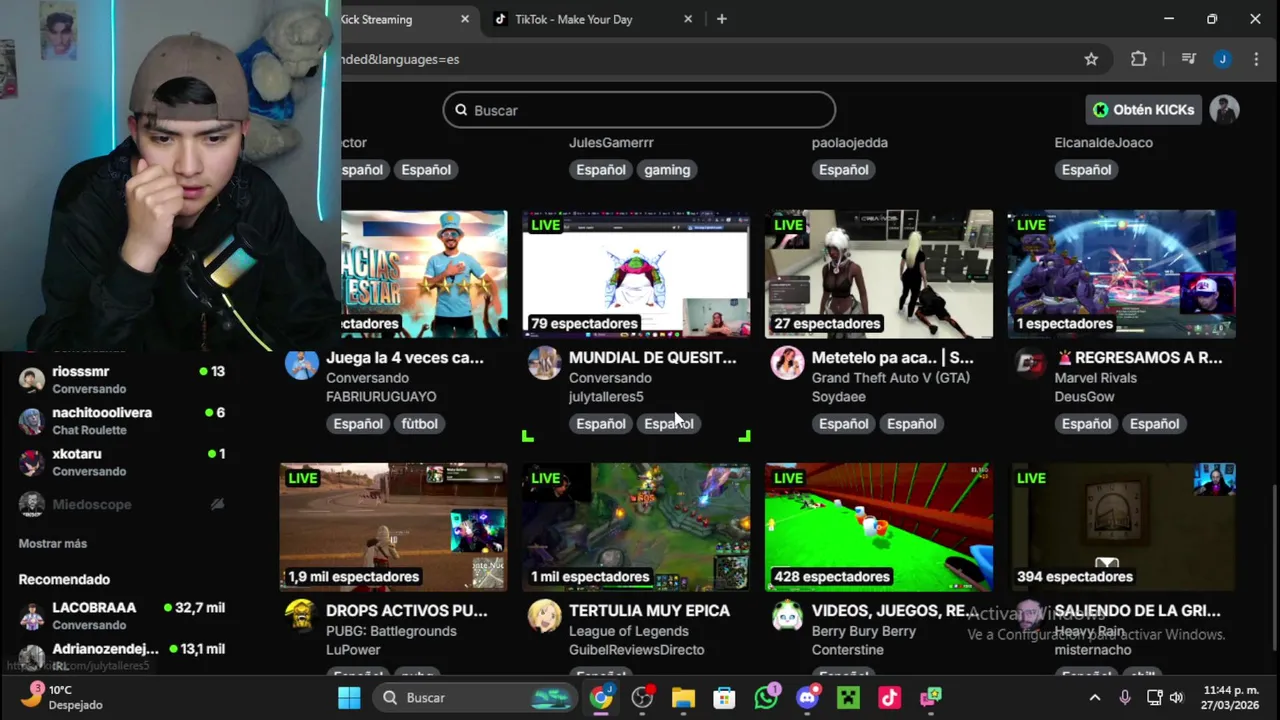Click Mostrar más in the sidebar
This screenshot has width=1280, height=720.
[53, 543]
